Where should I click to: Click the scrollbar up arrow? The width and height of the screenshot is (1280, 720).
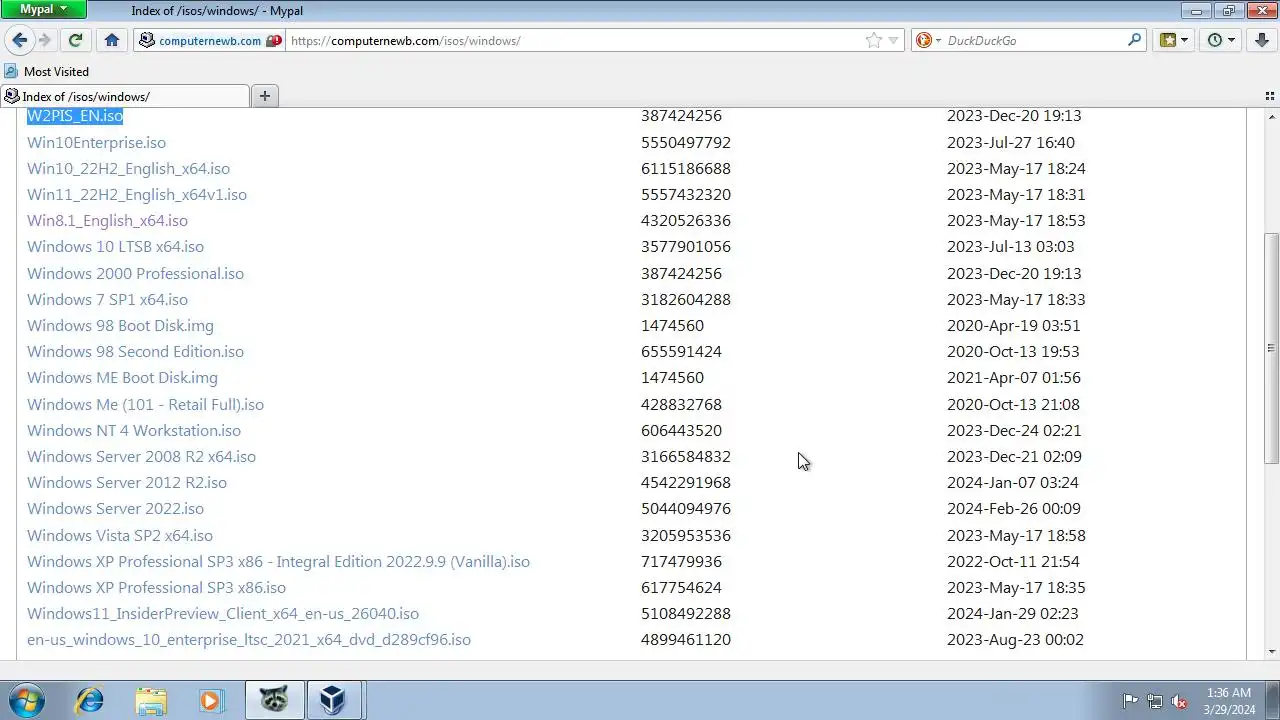(1271, 115)
